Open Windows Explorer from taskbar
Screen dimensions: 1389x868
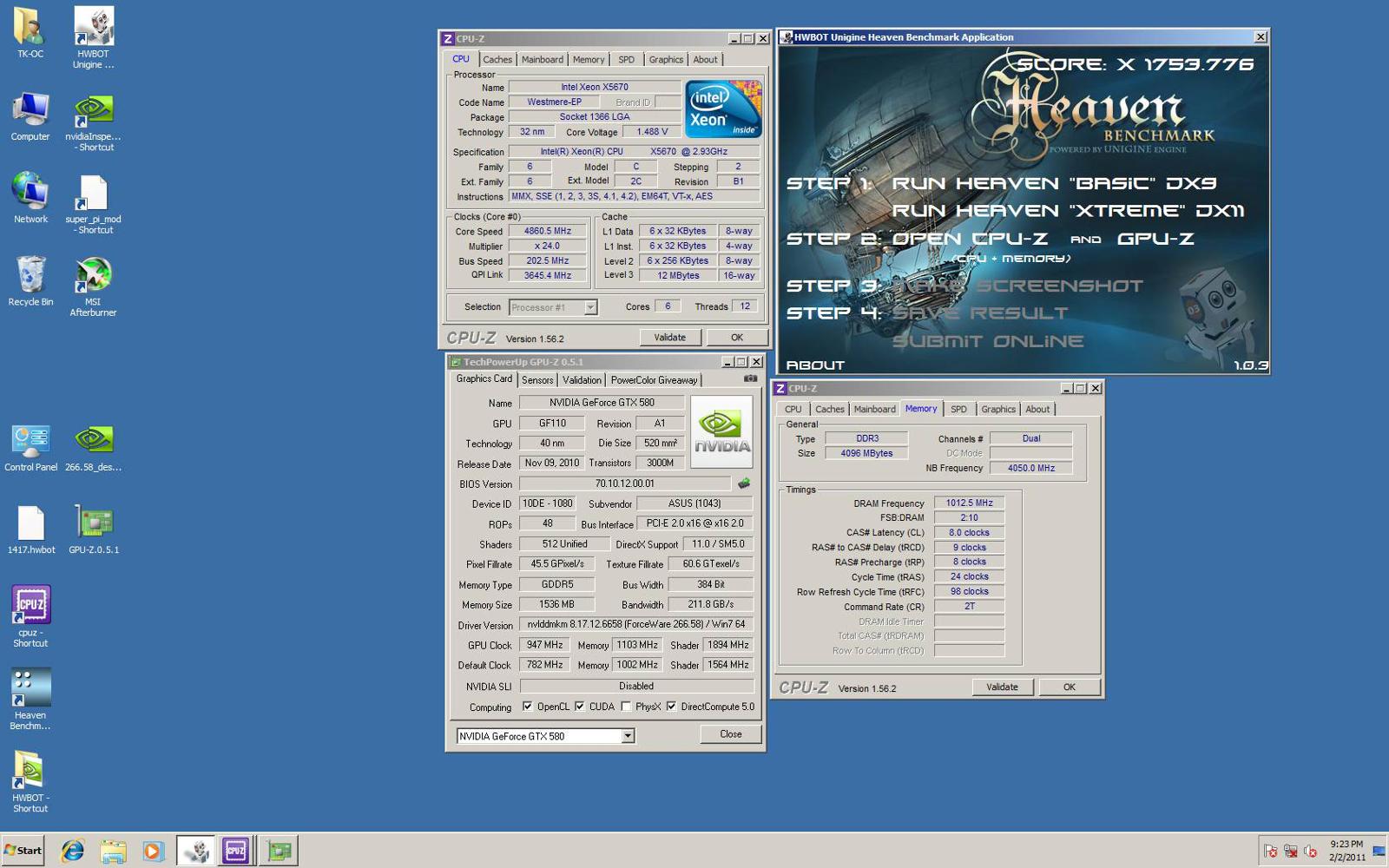click(x=113, y=851)
